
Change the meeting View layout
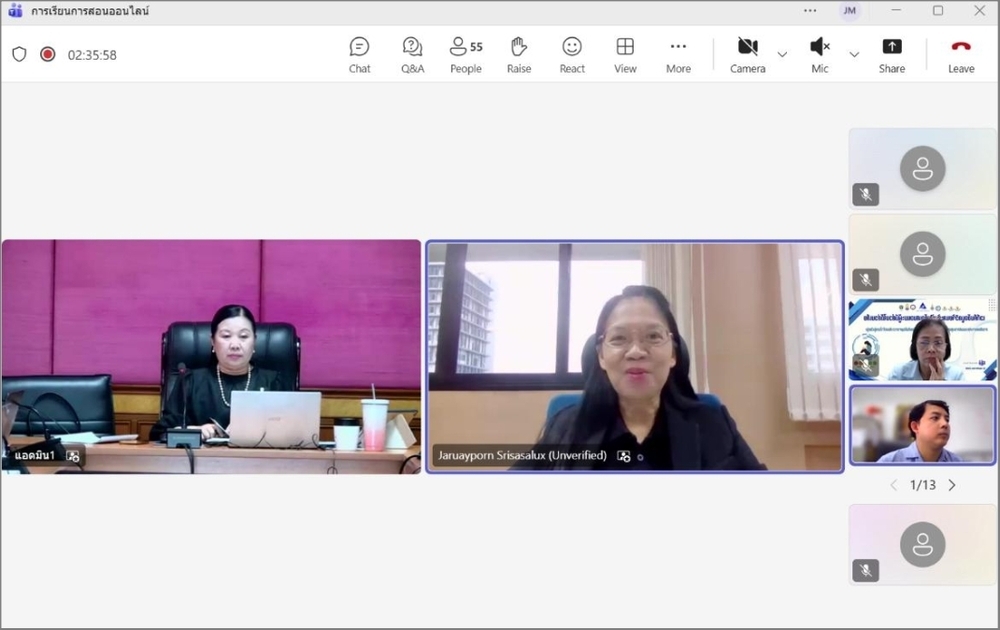pos(625,54)
